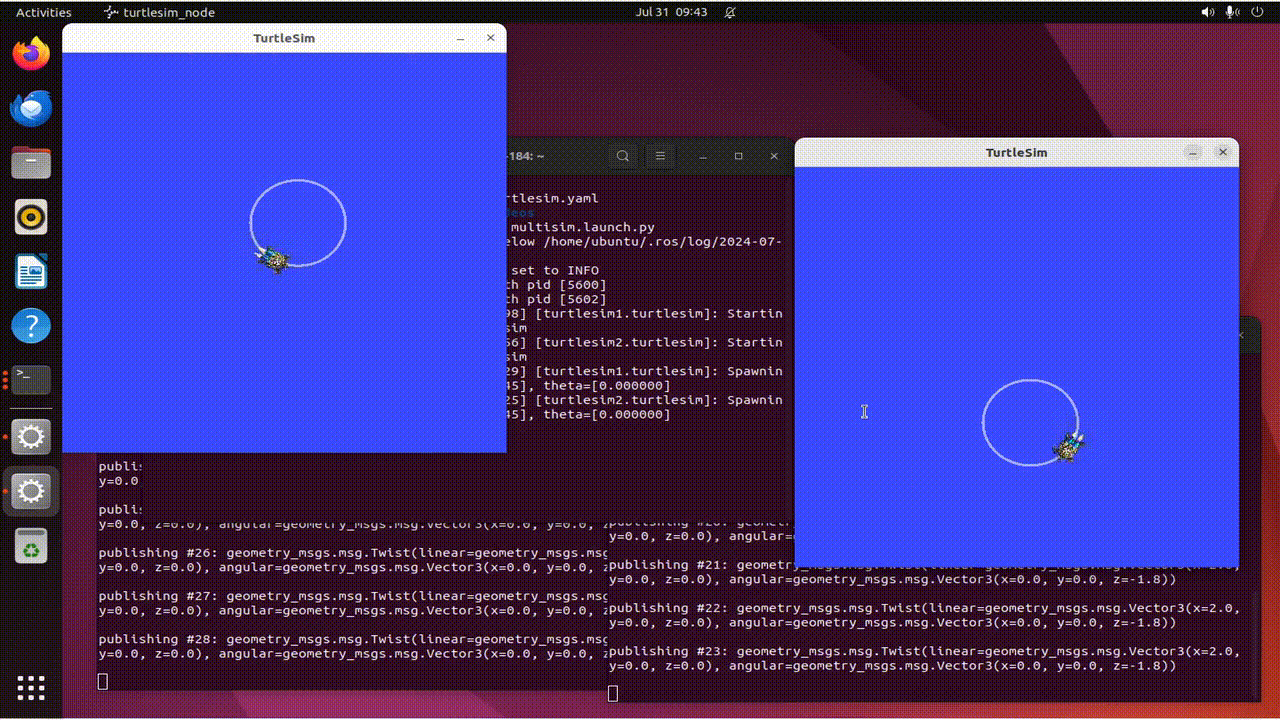
Task: Click the volume speaker icon
Action: coord(1207,12)
